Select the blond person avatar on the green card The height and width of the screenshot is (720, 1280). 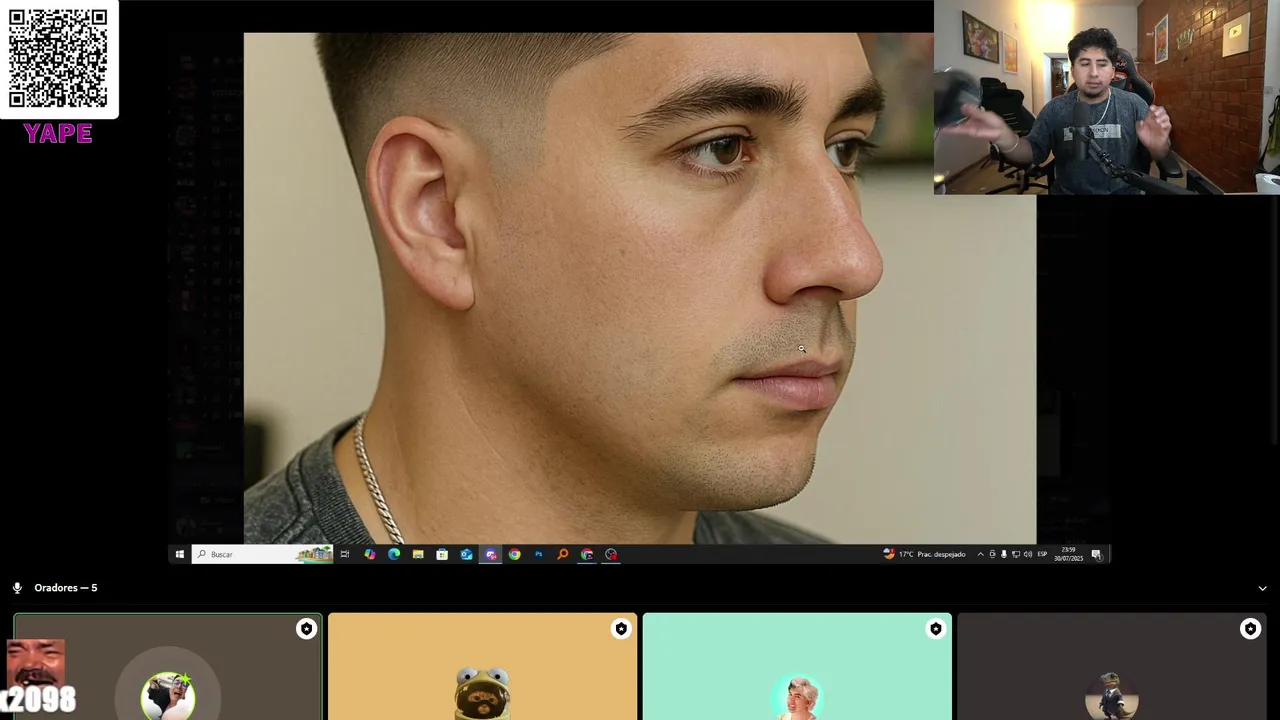click(x=797, y=696)
